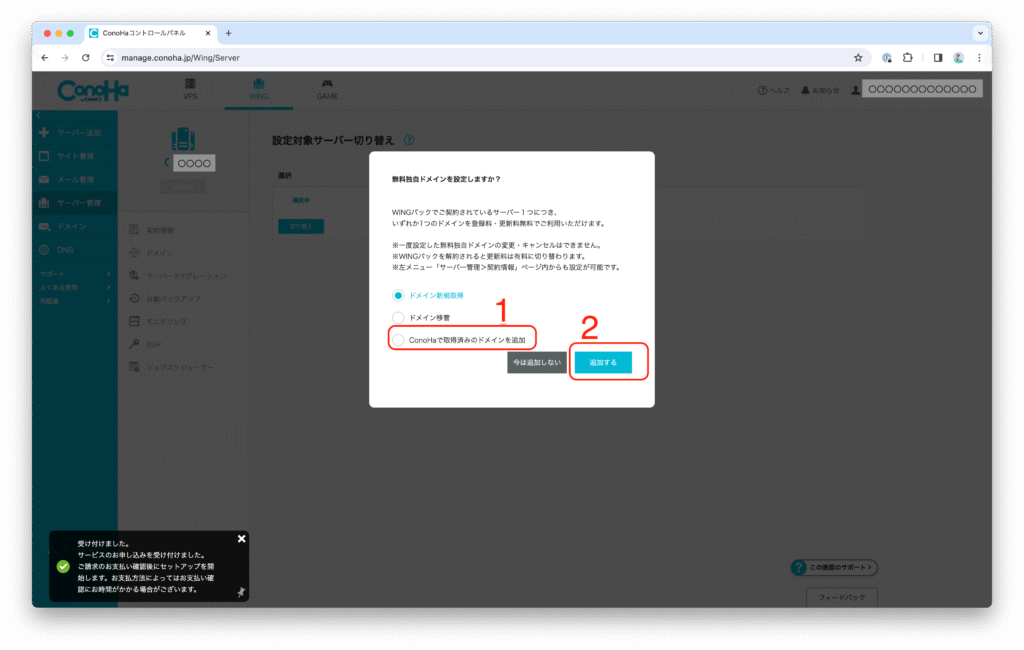Select the ドメイン新規取得 radio button
1024x650 pixels.
(x=398, y=295)
